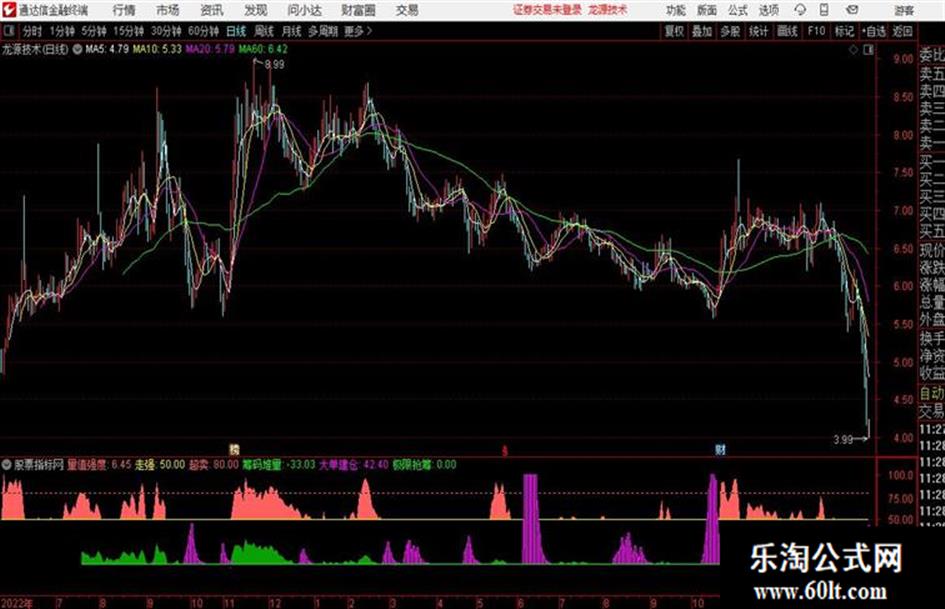Switch to the 5分钟 period tab

tap(93, 31)
